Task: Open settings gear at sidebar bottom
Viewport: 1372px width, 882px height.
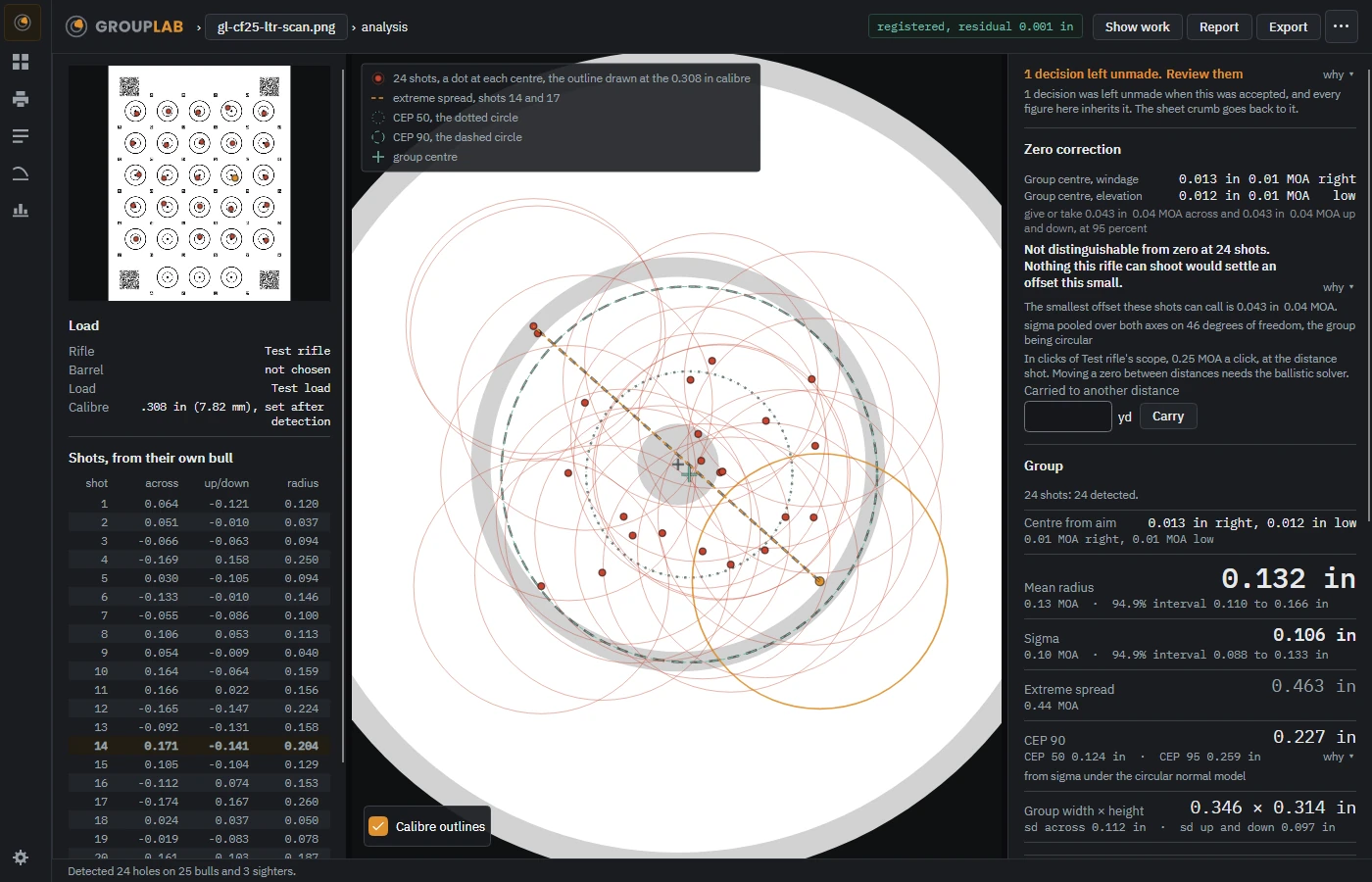Action: tap(21, 857)
